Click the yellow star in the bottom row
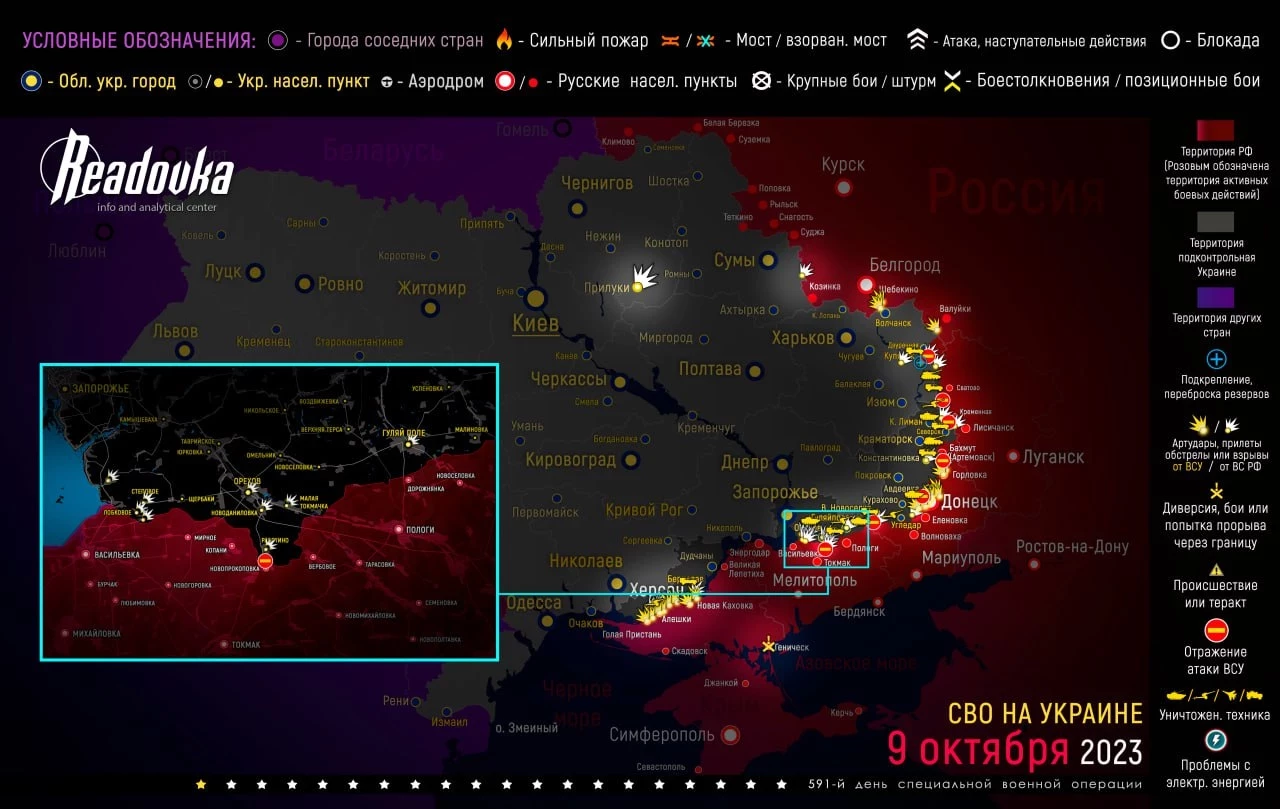Viewport: 1280px width, 809px height. 201,785
